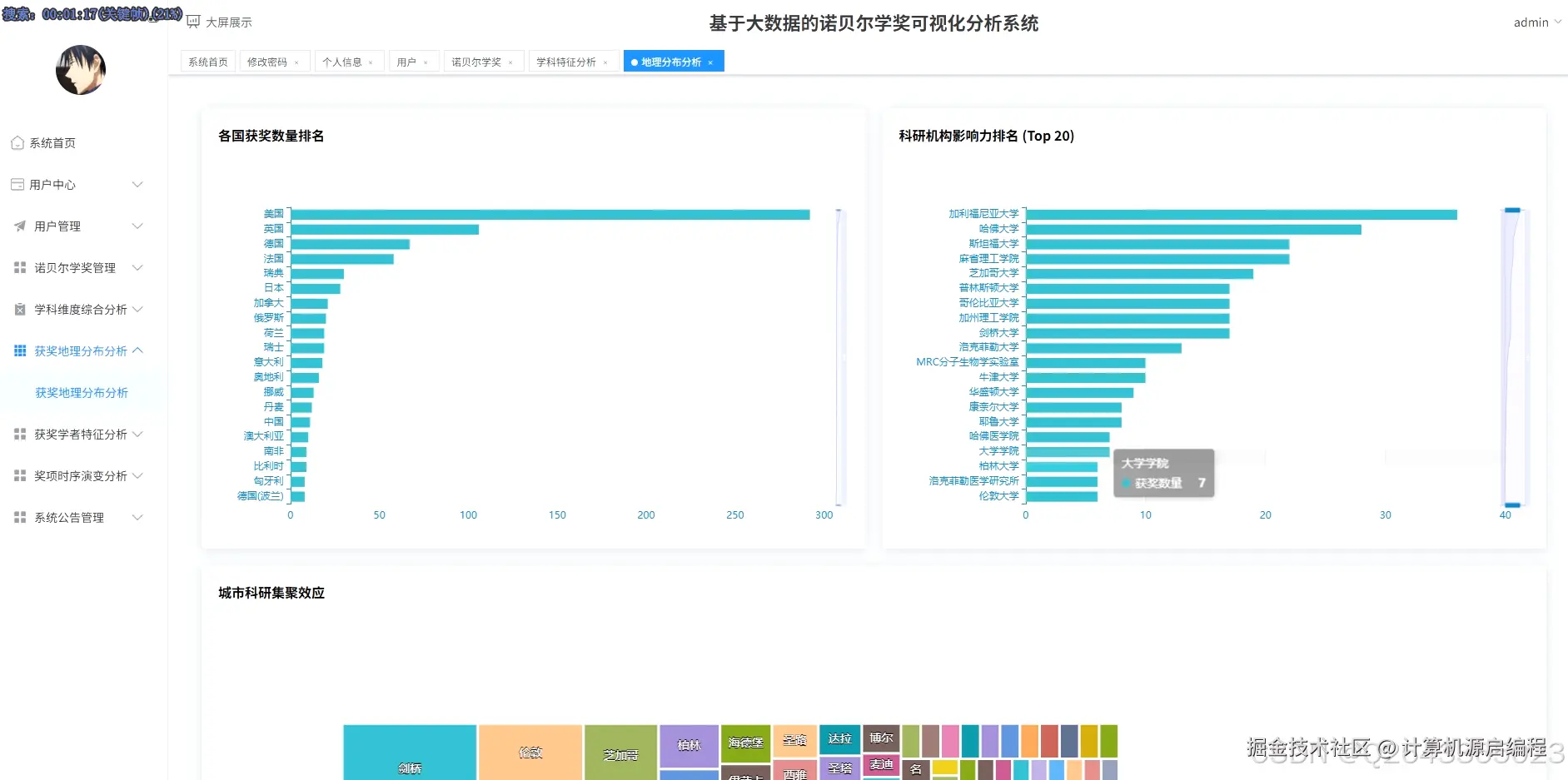Click the 系统首页 home icon in sidebar
The image size is (1568, 780).
17,143
